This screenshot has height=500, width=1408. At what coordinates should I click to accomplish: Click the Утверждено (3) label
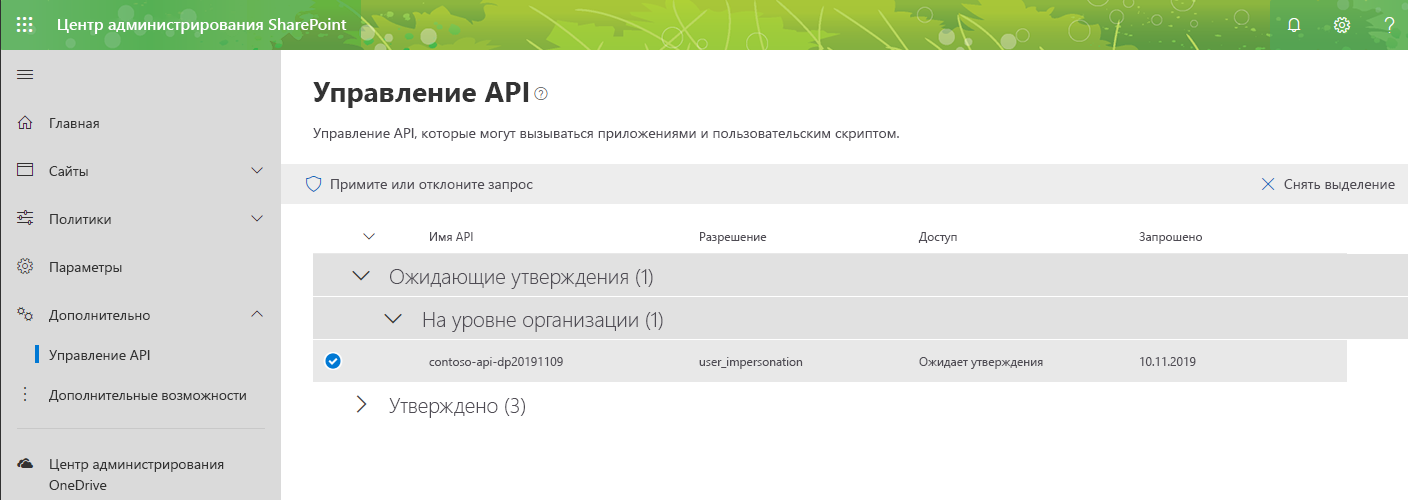pos(457,406)
